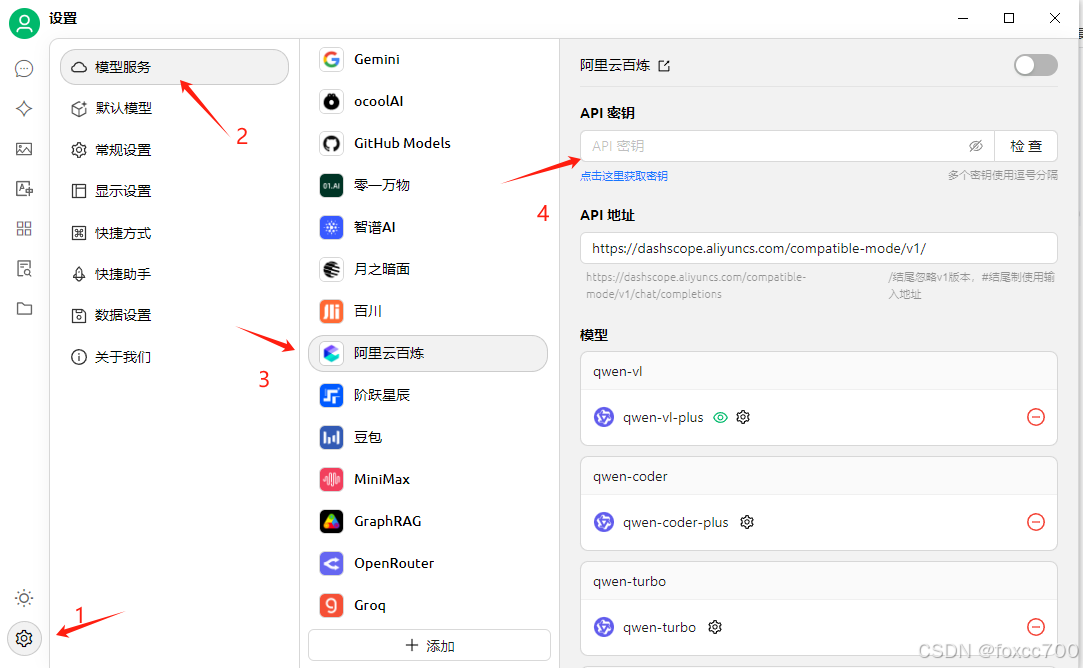Open the mini apps grid icon
Image resolution: width=1083 pixels, height=668 pixels.
(x=24, y=229)
